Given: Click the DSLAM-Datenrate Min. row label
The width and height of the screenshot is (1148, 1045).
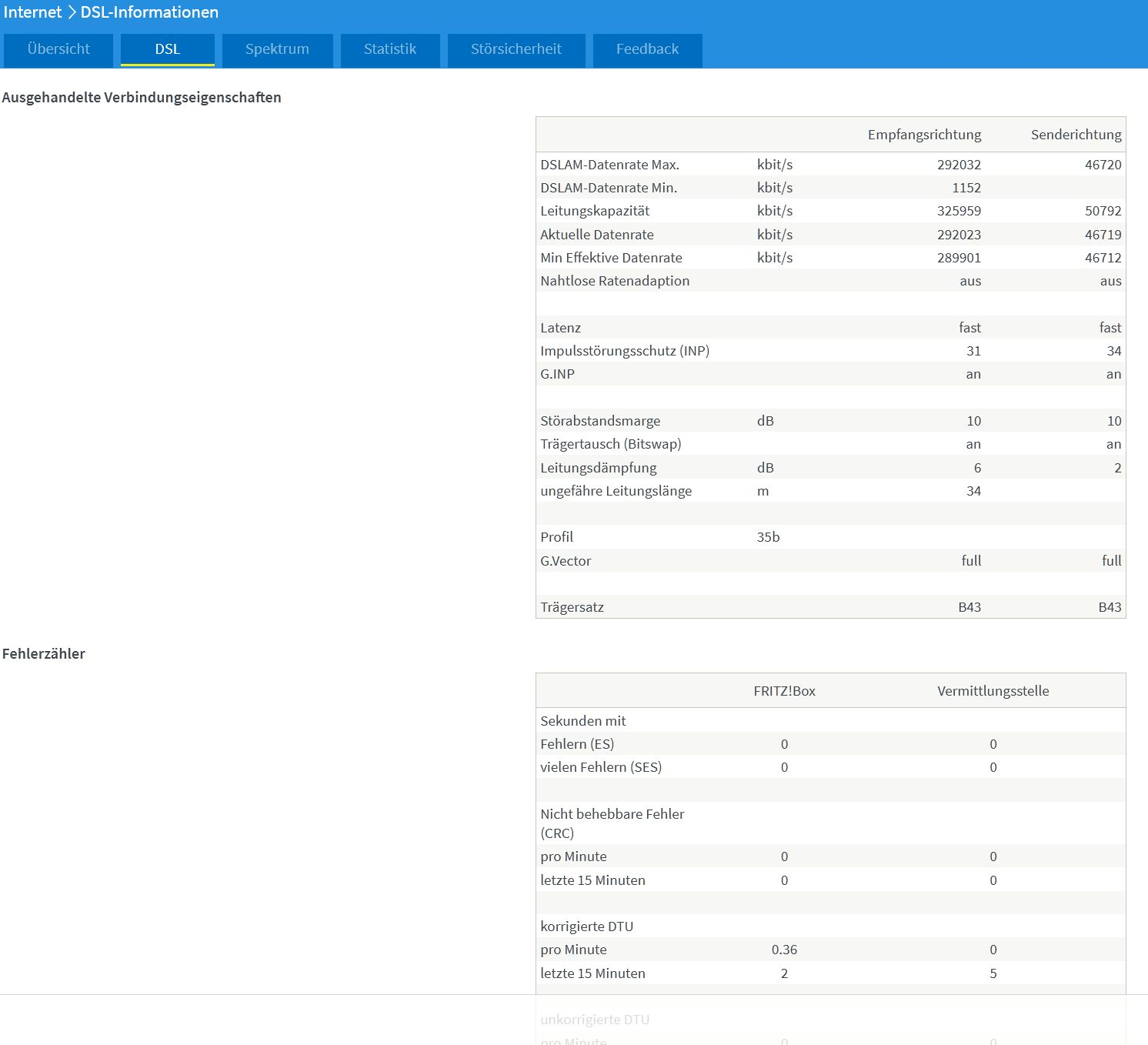Looking at the screenshot, I should pos(609,188).
